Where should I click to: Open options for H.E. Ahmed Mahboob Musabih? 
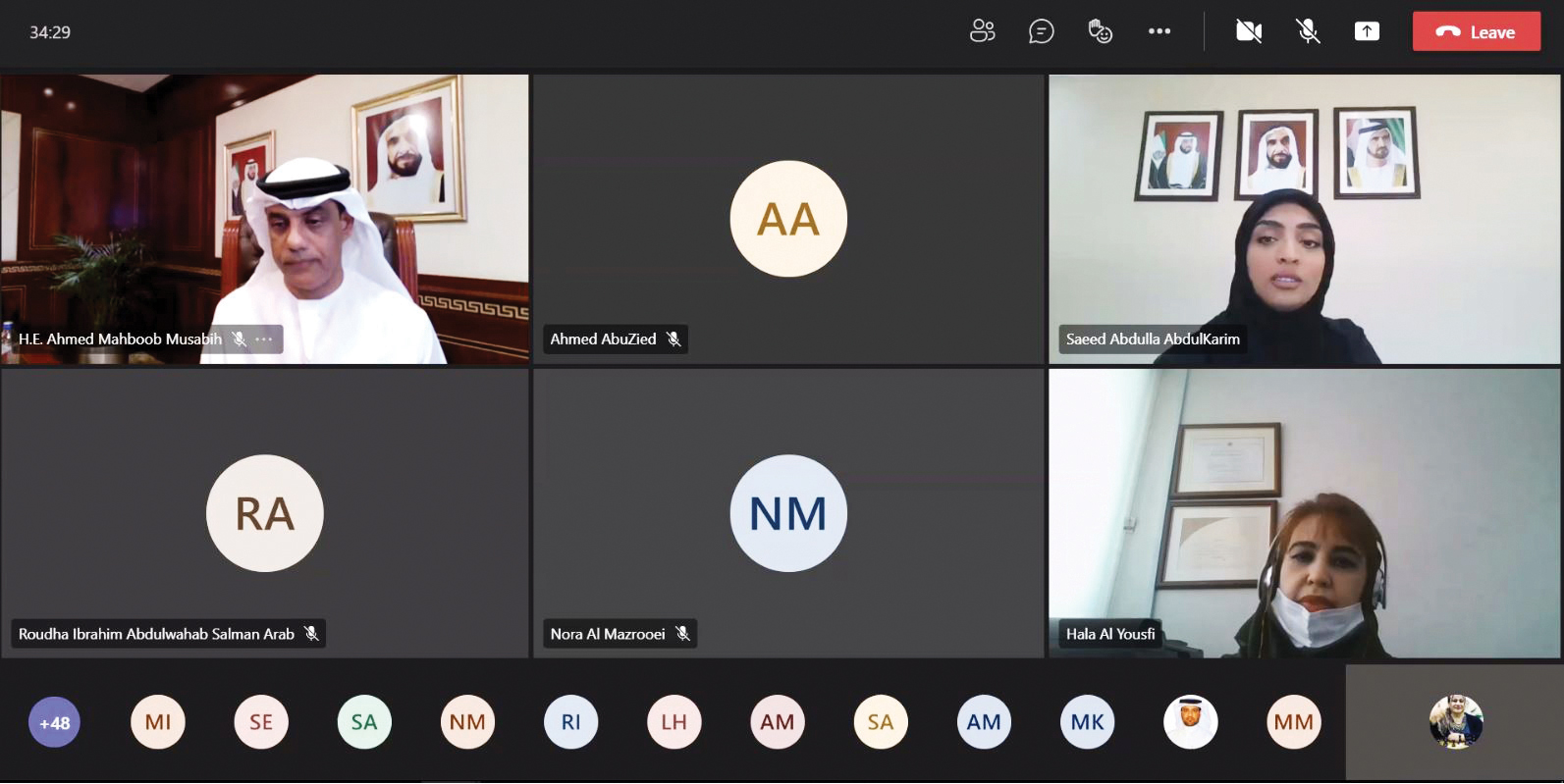pyautogui.click(x=264, y=340)
